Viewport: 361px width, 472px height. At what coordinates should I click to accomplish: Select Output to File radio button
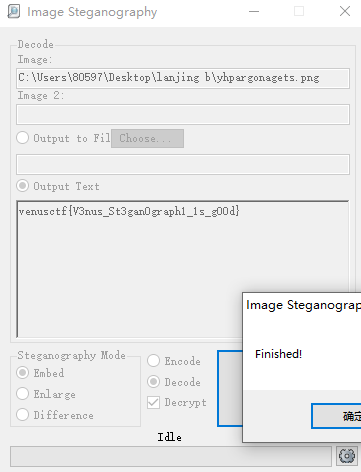(x=23, y=138)
